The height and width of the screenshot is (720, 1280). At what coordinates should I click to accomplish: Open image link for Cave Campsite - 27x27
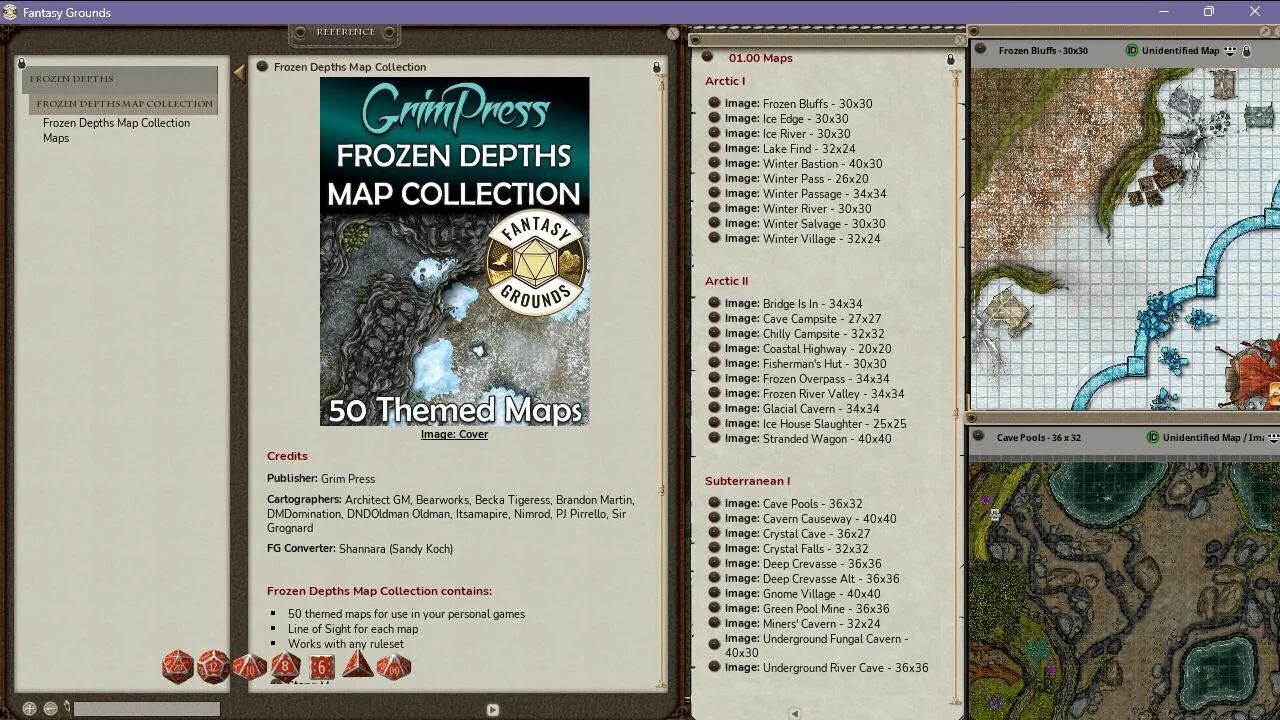[714, 318]
